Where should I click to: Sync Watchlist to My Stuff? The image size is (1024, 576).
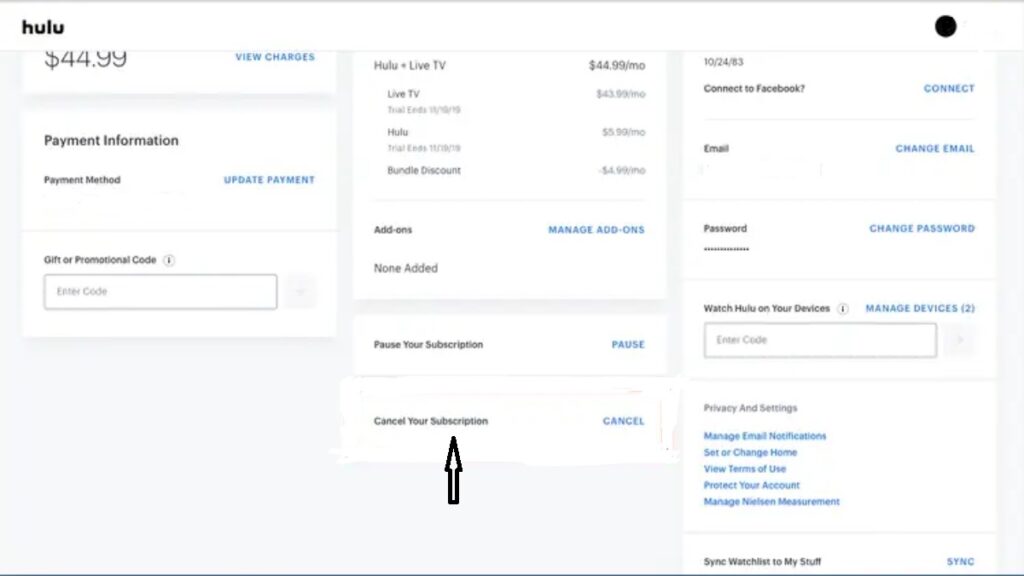tap(960, 562)
